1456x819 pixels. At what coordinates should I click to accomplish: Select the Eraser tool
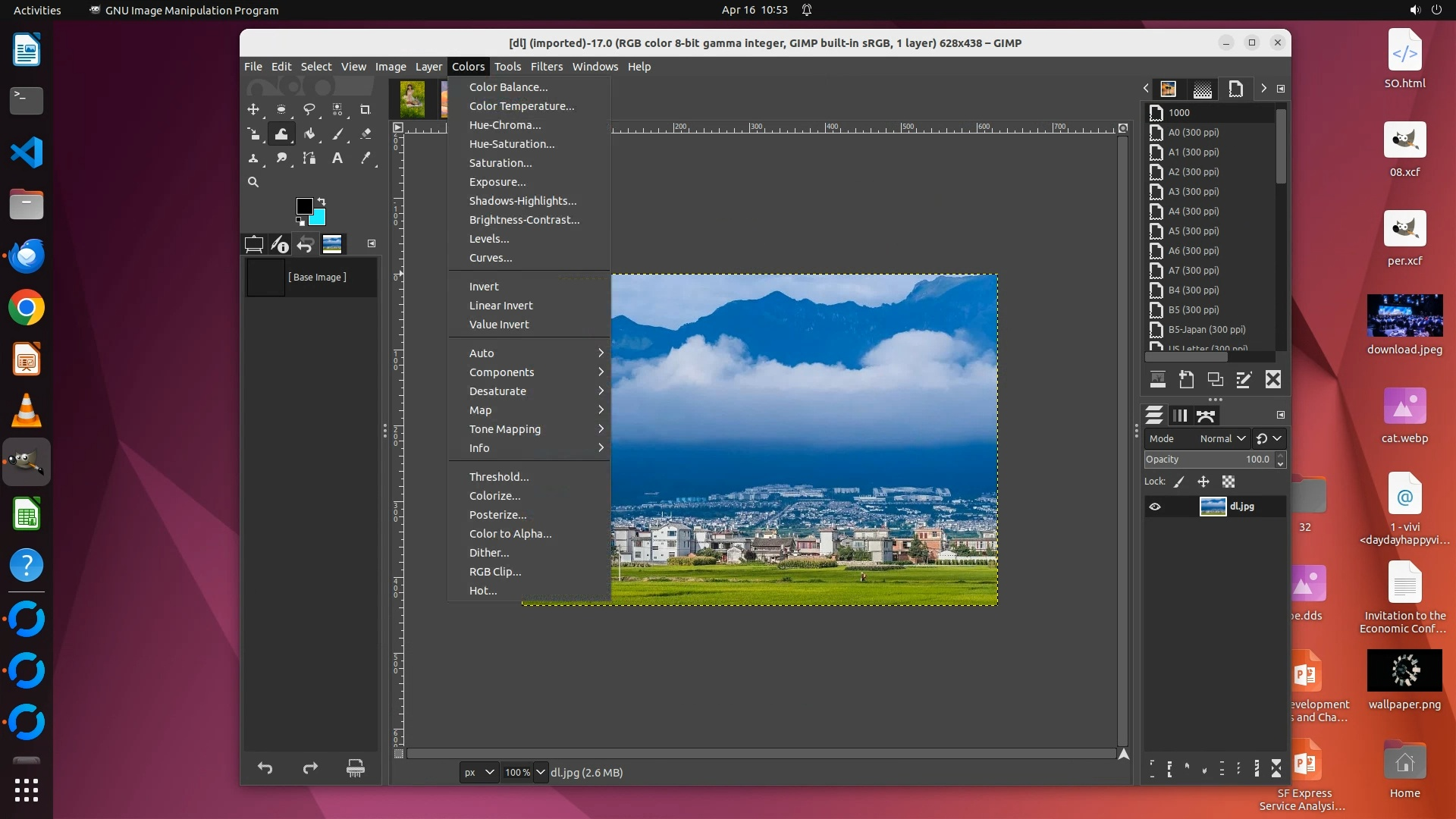(x=366, y=134)
